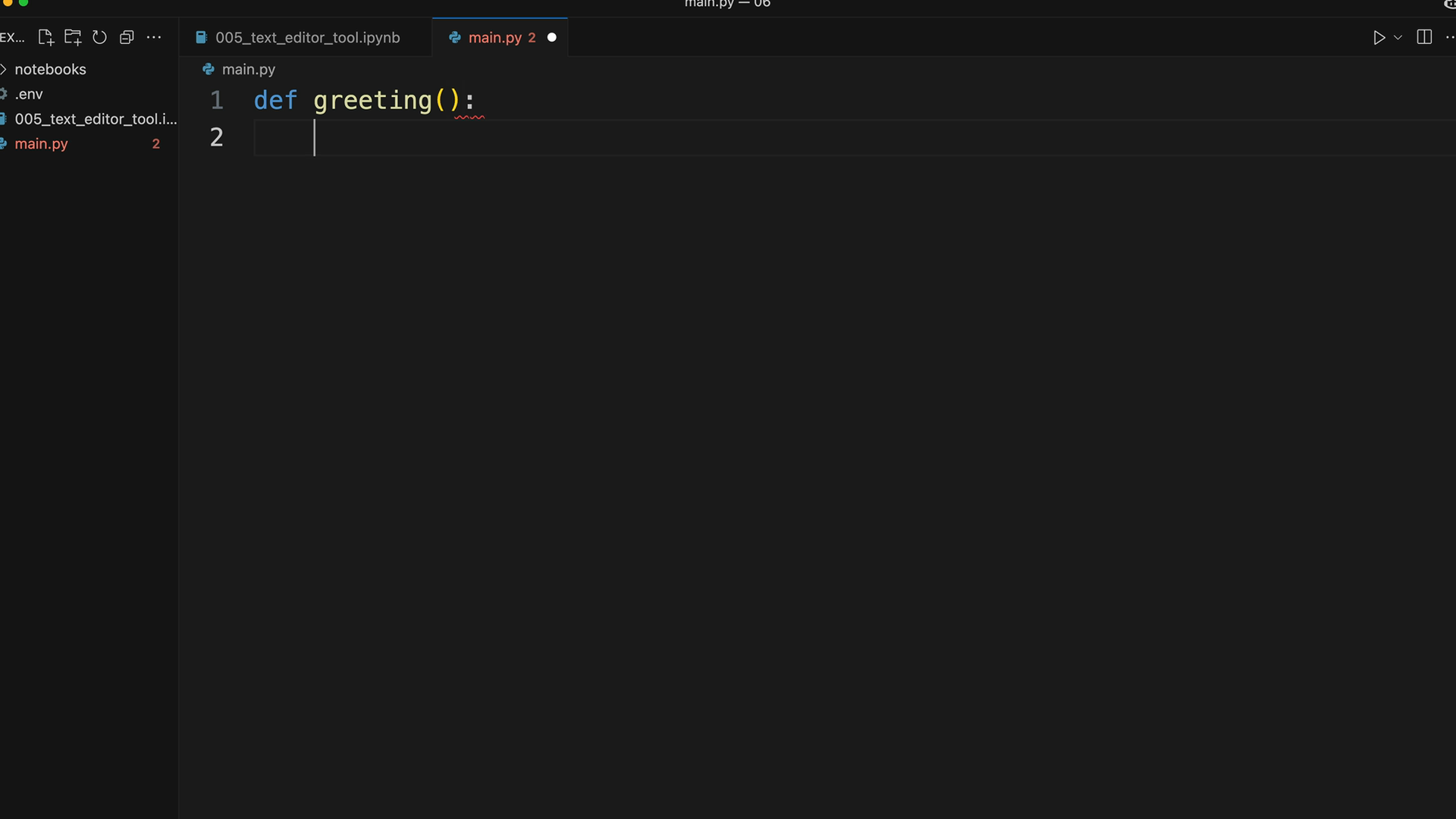Switch to the 005_text_editor_tool.ipynb tab
Viewport: 1456px width, 819px height.
[x=307, y=37]
